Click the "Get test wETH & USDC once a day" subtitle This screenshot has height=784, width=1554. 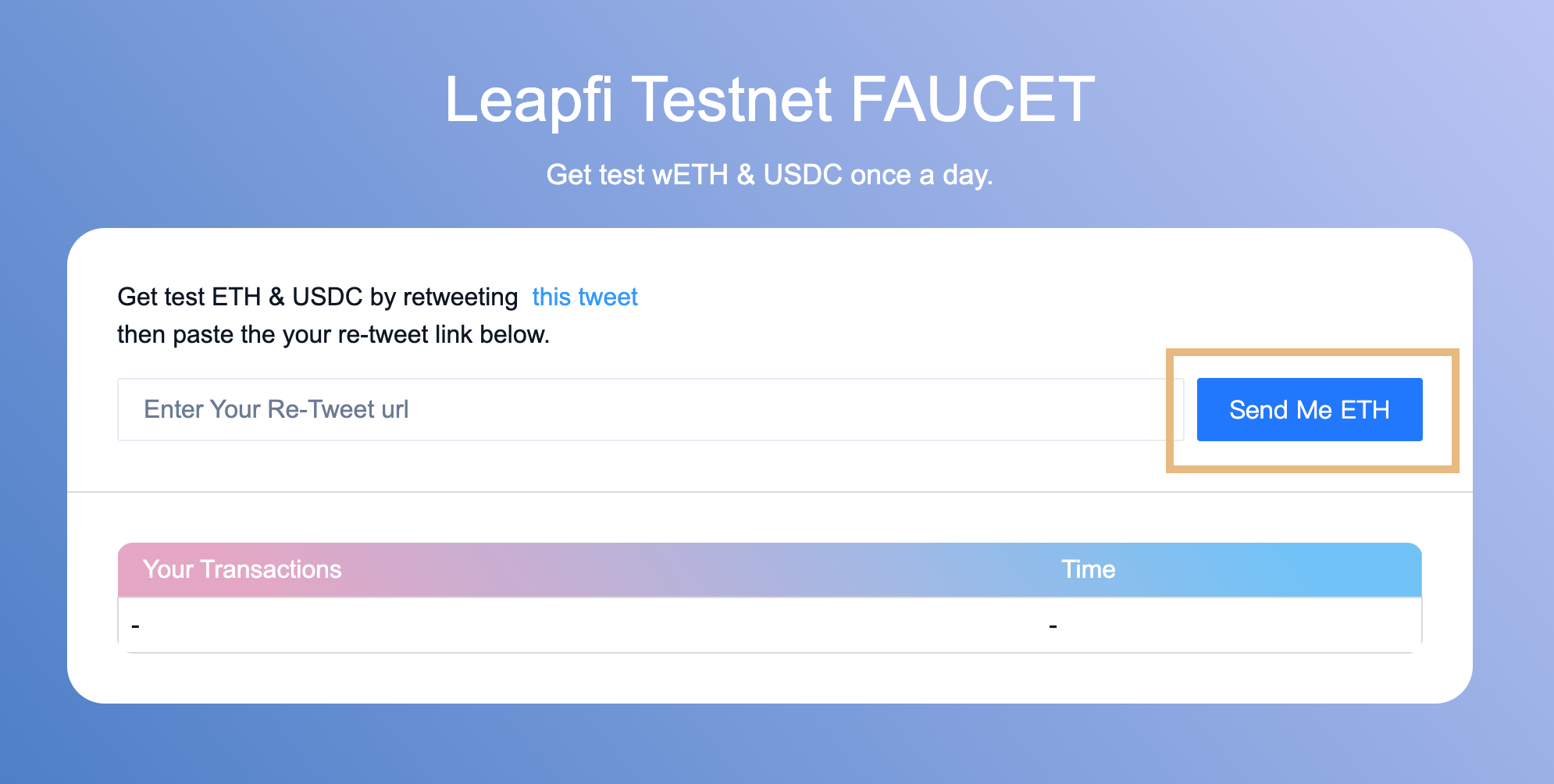tap(769, 175)
